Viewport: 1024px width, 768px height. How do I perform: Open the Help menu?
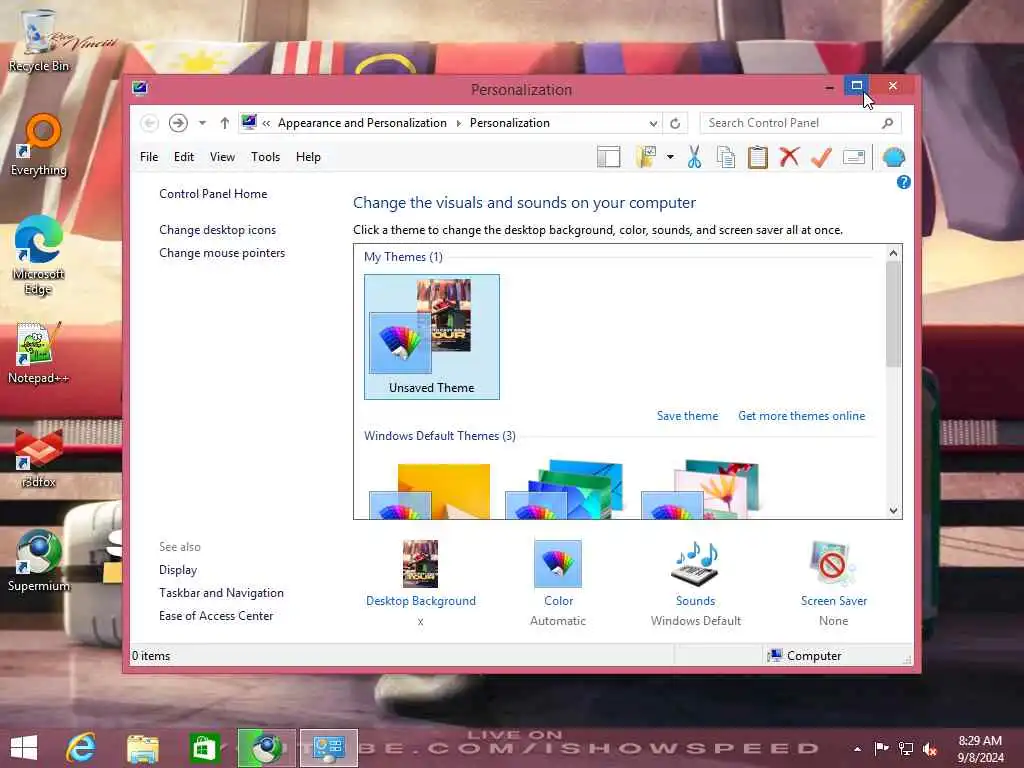pyautogui.click(x=308, y=157)
